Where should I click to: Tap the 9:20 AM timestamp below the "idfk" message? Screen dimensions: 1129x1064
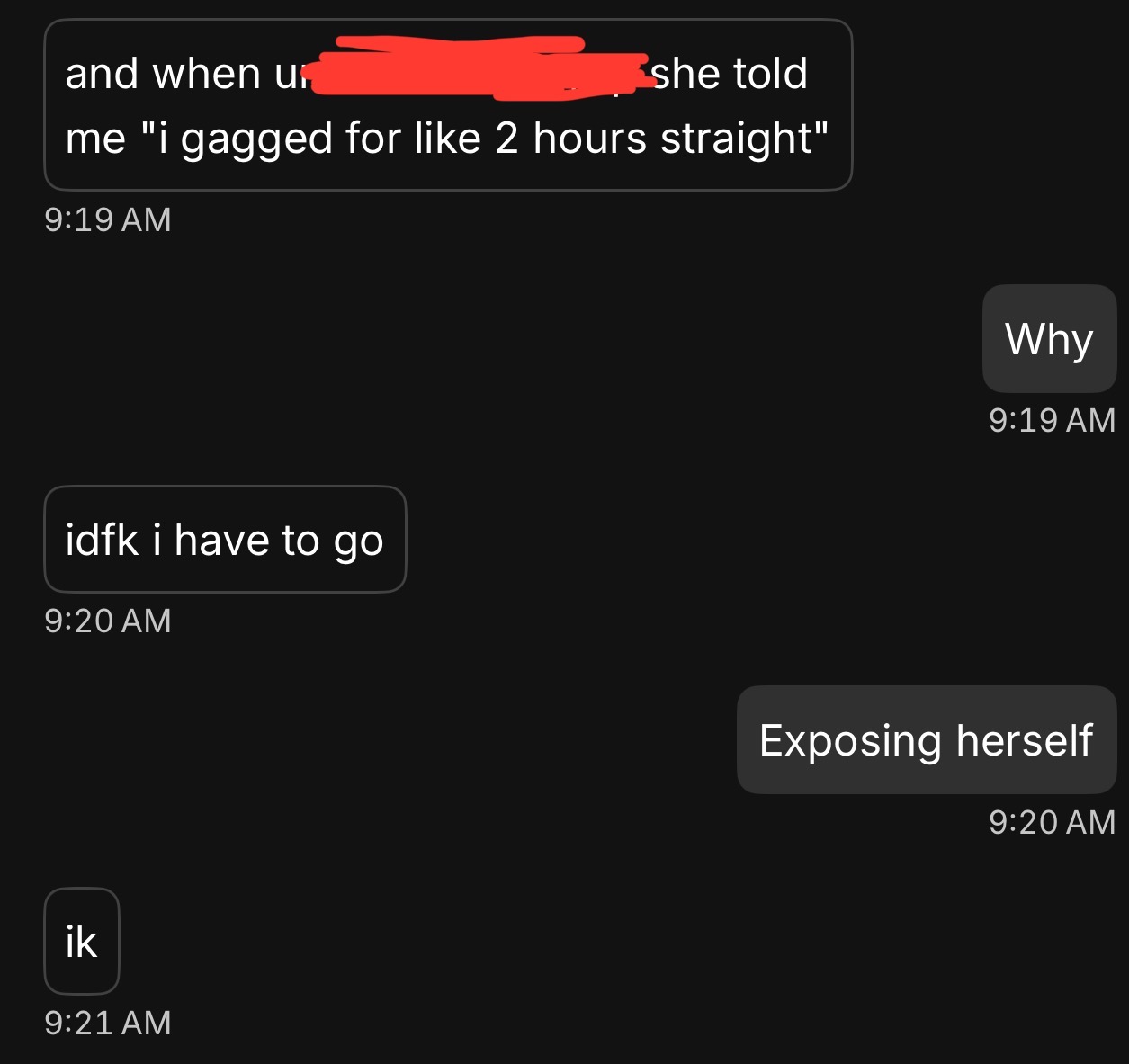pyautogui.click(x=108, y=621)
